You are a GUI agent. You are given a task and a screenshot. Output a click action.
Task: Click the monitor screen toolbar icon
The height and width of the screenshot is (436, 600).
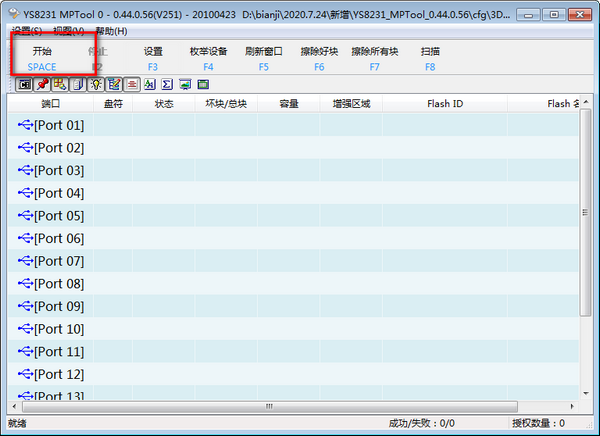tap(185, 84)
